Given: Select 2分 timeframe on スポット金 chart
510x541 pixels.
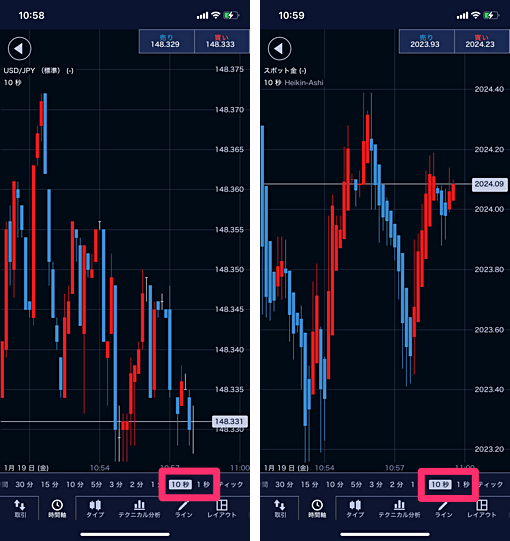Looking at the screenshot, I should tap(396, 484).
